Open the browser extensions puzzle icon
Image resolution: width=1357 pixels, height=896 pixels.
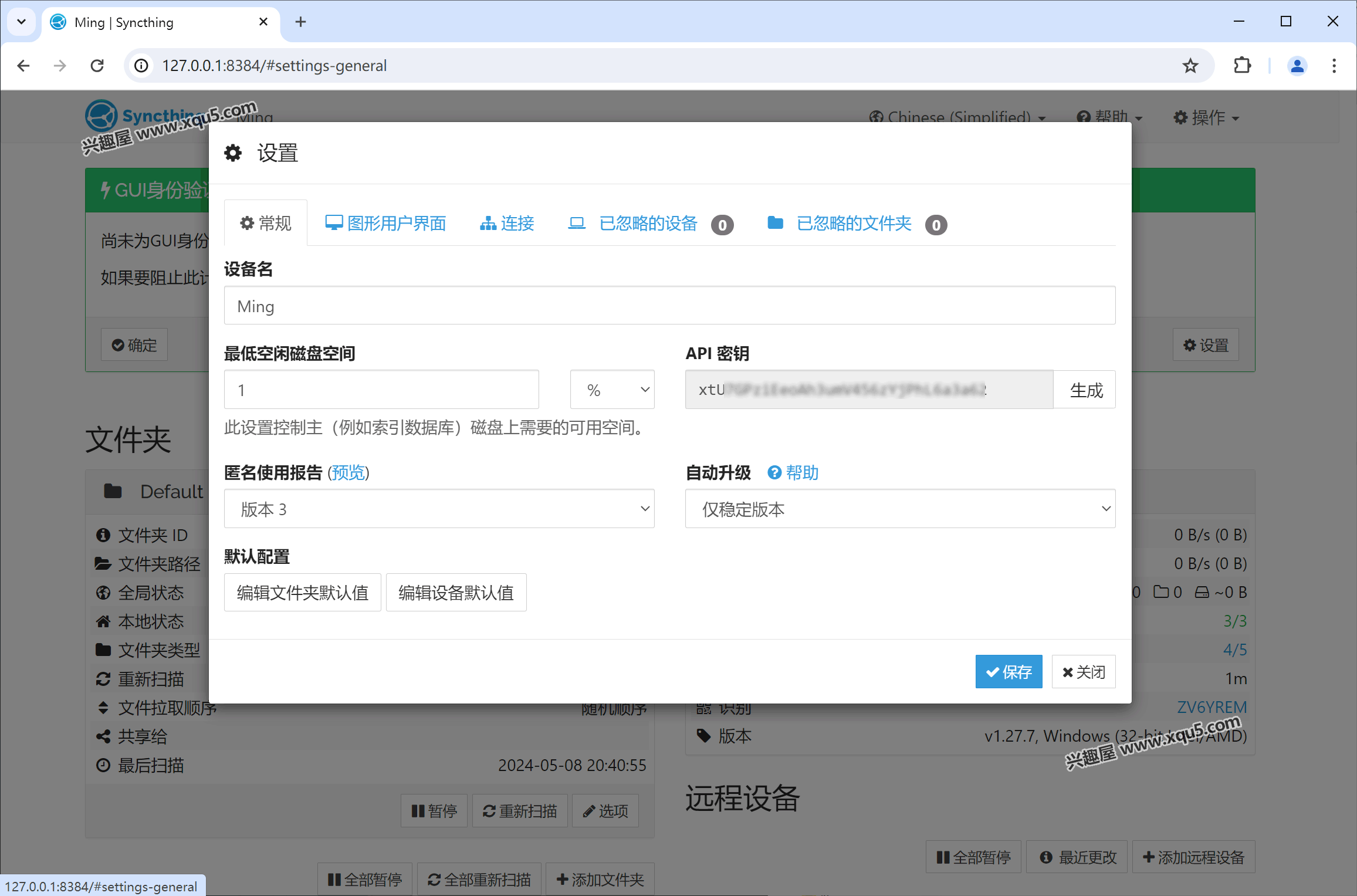pos(1242,66)
